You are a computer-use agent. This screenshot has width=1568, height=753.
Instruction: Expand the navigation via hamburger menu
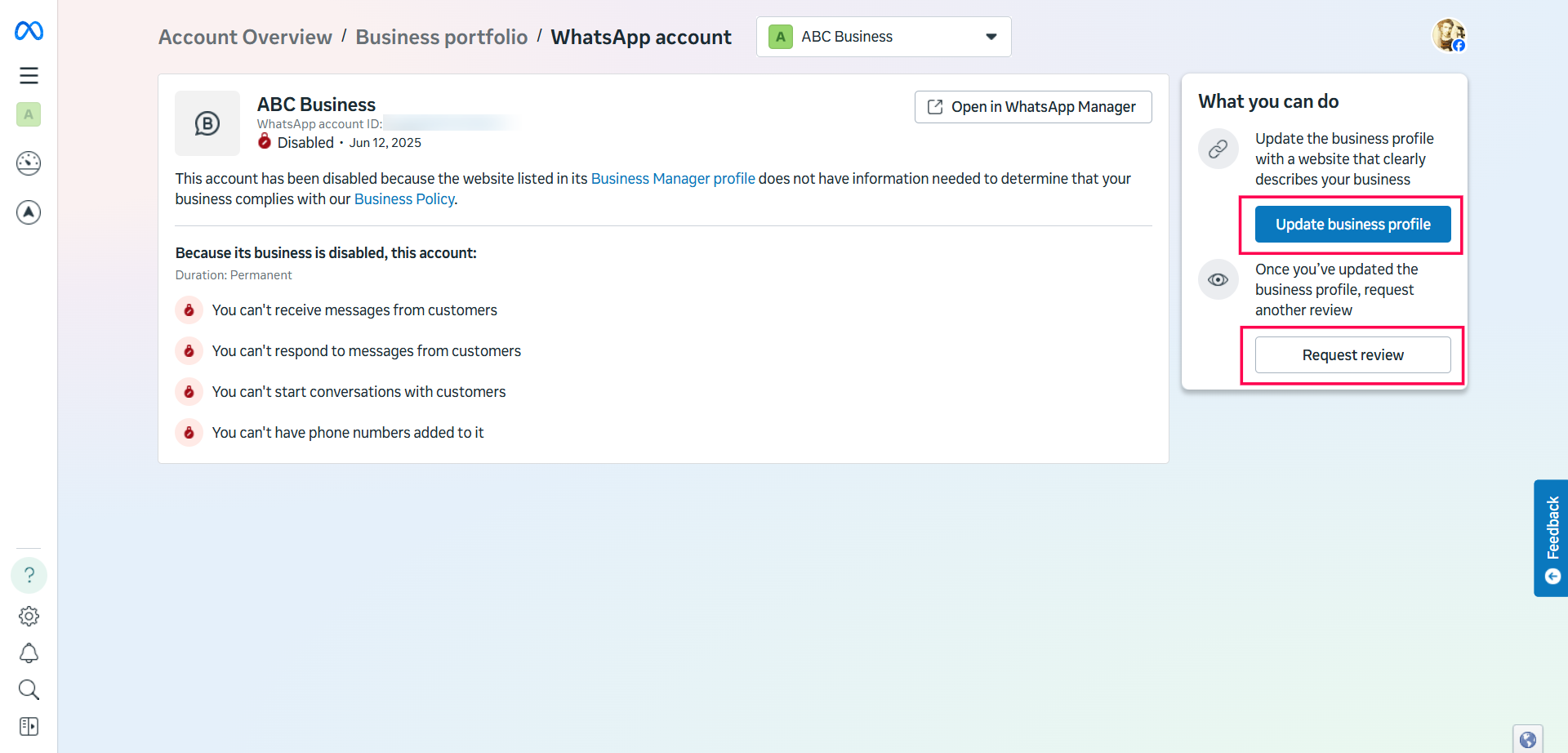29,74
